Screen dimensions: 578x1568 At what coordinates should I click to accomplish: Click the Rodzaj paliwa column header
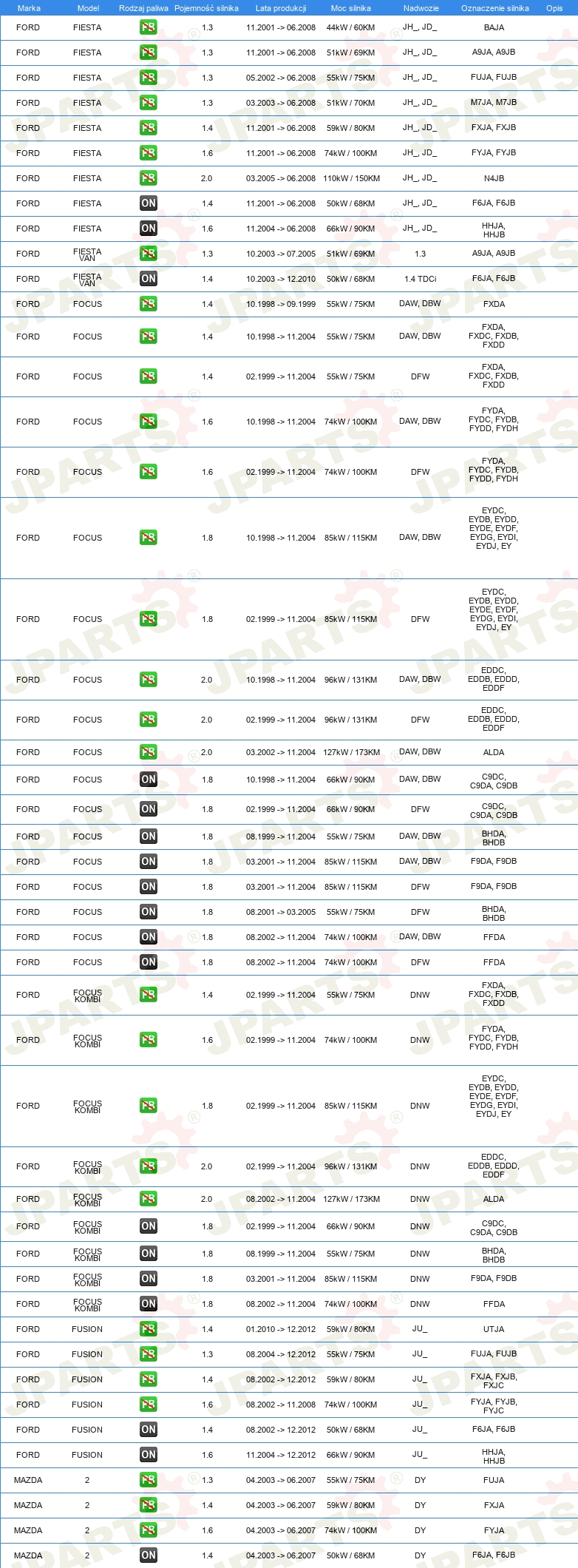143,8
